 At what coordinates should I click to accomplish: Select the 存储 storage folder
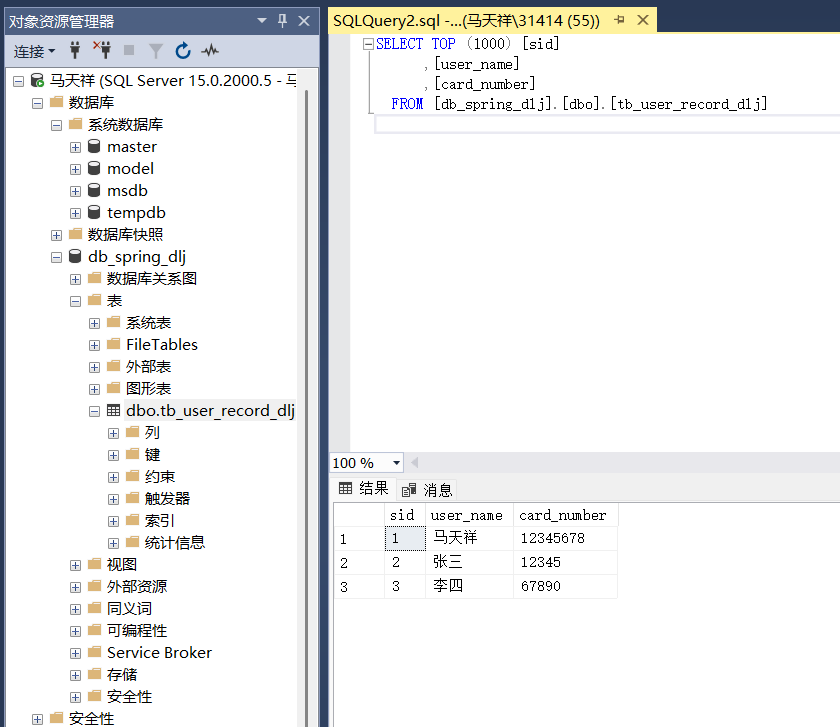coord(122,674)
